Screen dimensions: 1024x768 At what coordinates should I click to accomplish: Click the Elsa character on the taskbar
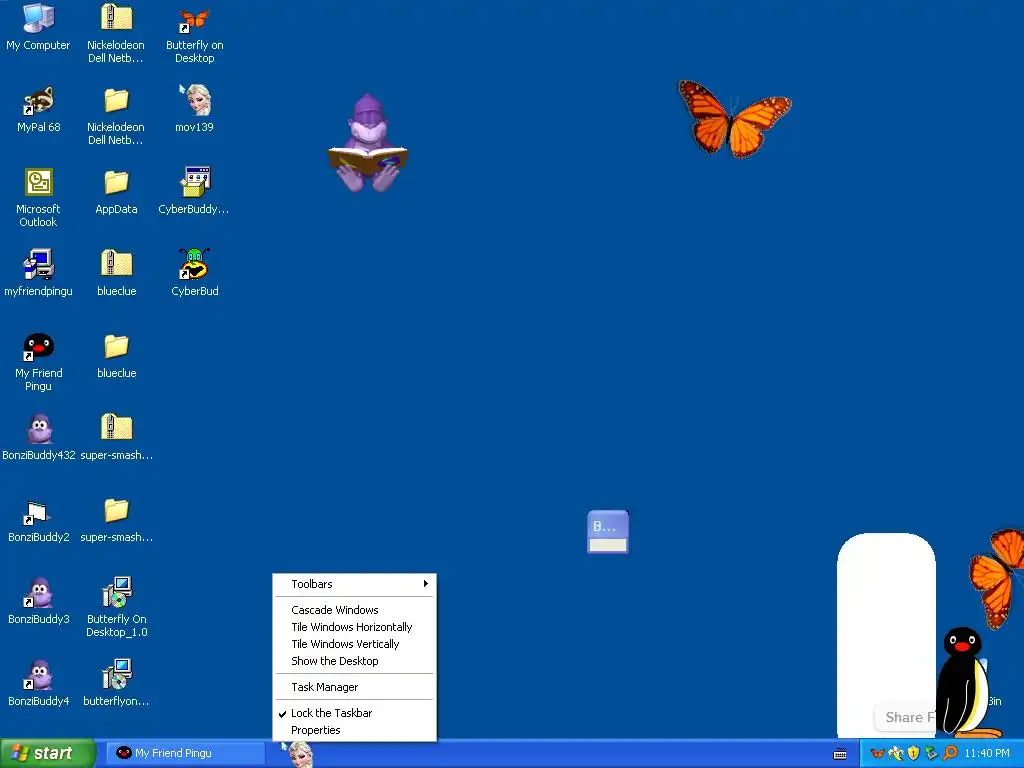301,755
